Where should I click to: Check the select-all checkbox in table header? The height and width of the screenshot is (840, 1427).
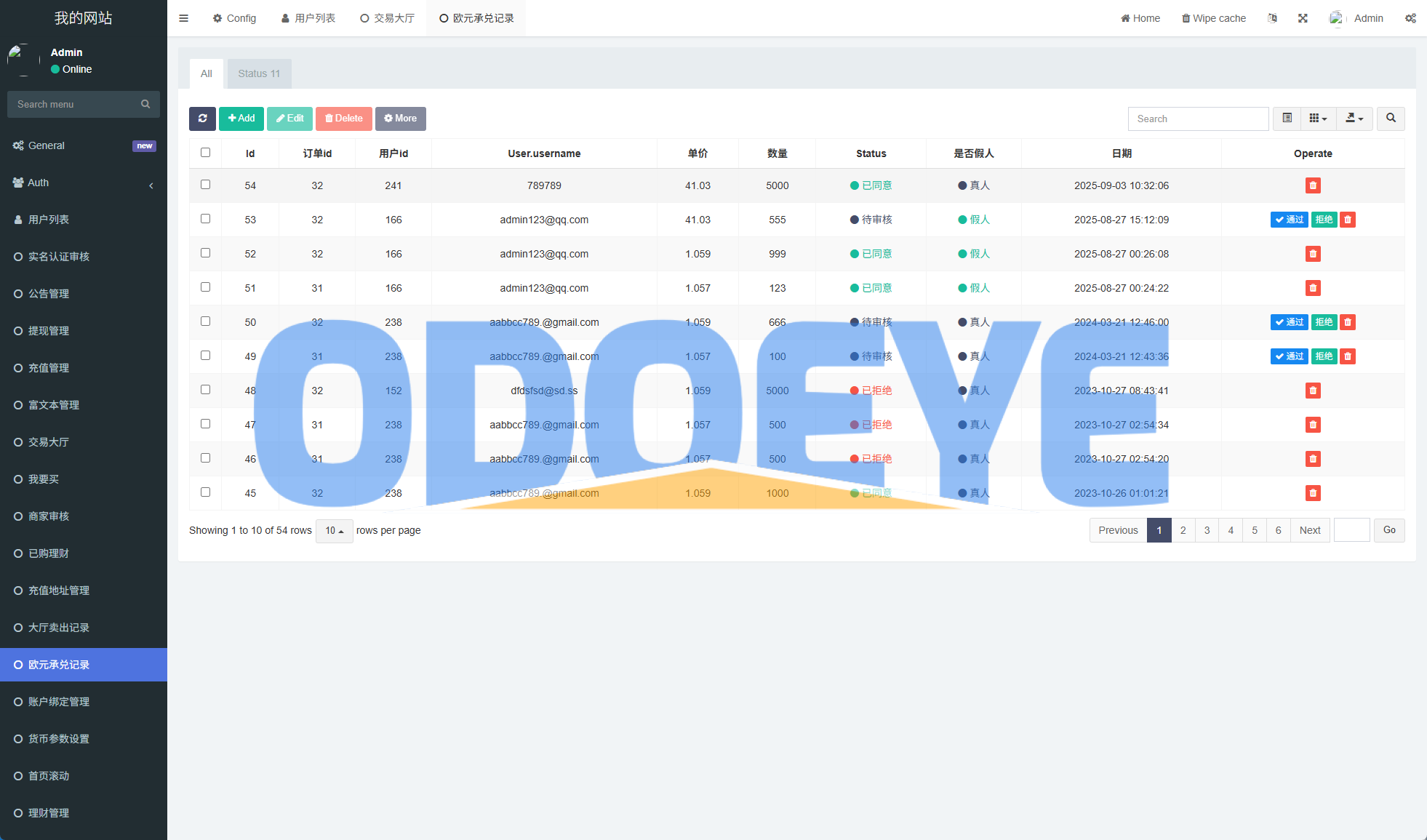(205, 153)
